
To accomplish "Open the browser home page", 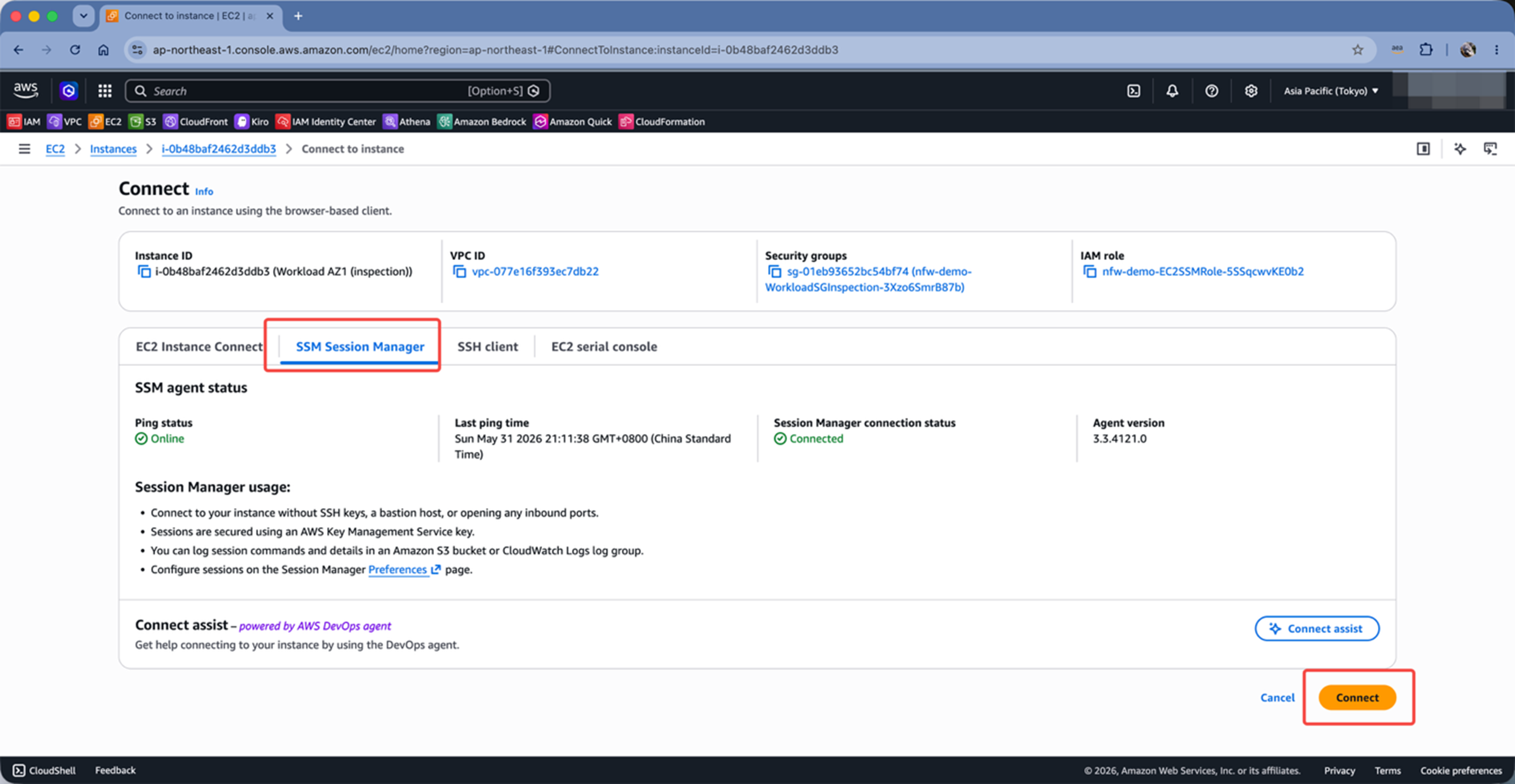I will (x=104, y=50).
